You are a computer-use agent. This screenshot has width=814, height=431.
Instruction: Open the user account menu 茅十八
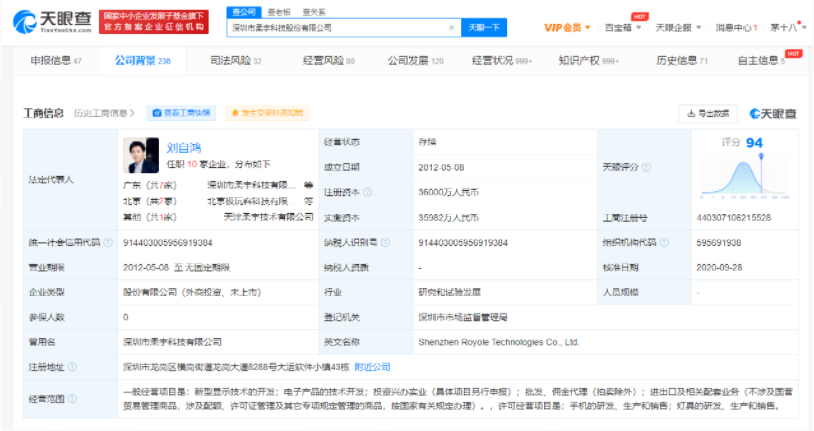(x=788, y=28)
